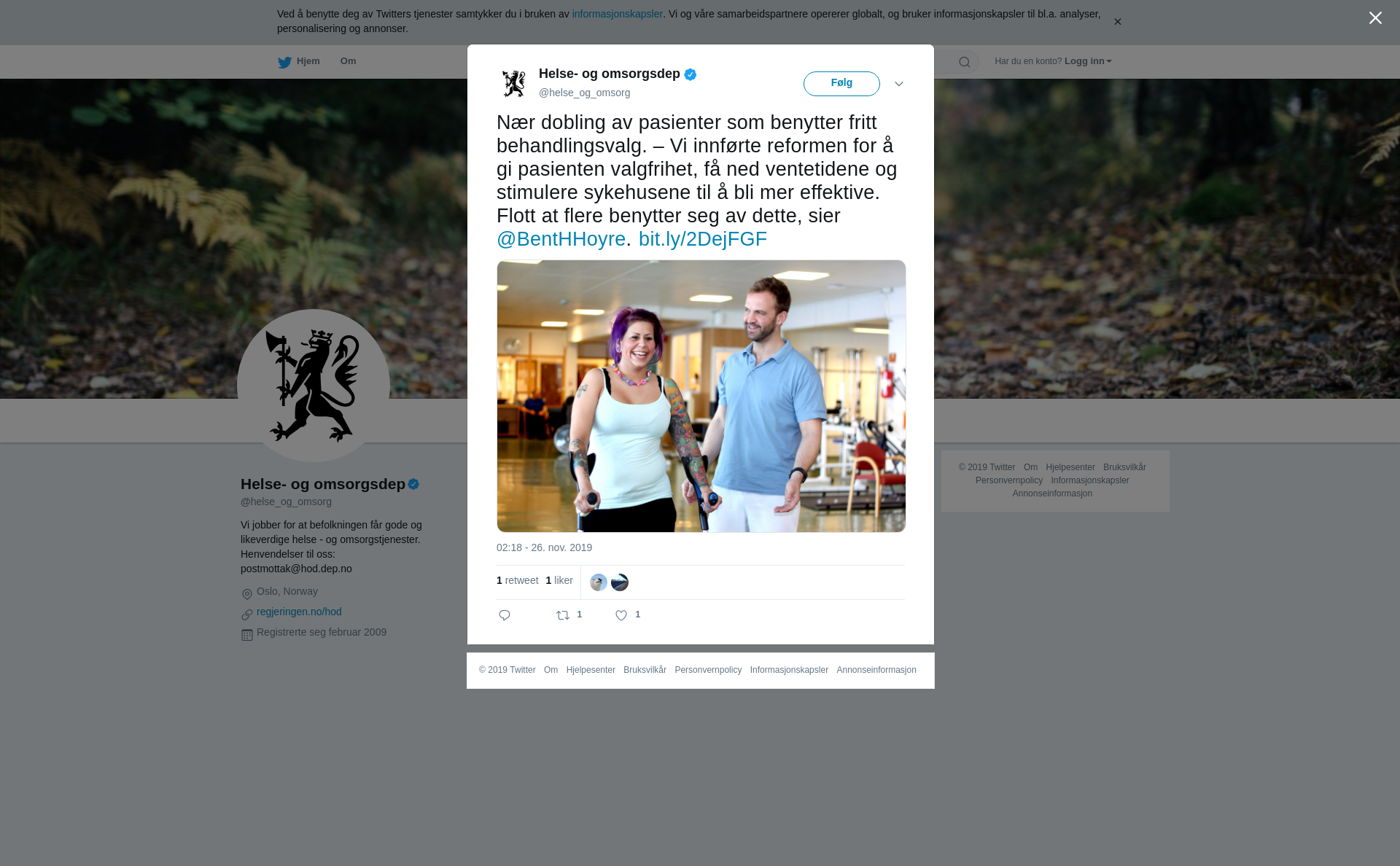Open first liker's avatar
This screenshot has width=1400, height=866.
coord(599,582)
